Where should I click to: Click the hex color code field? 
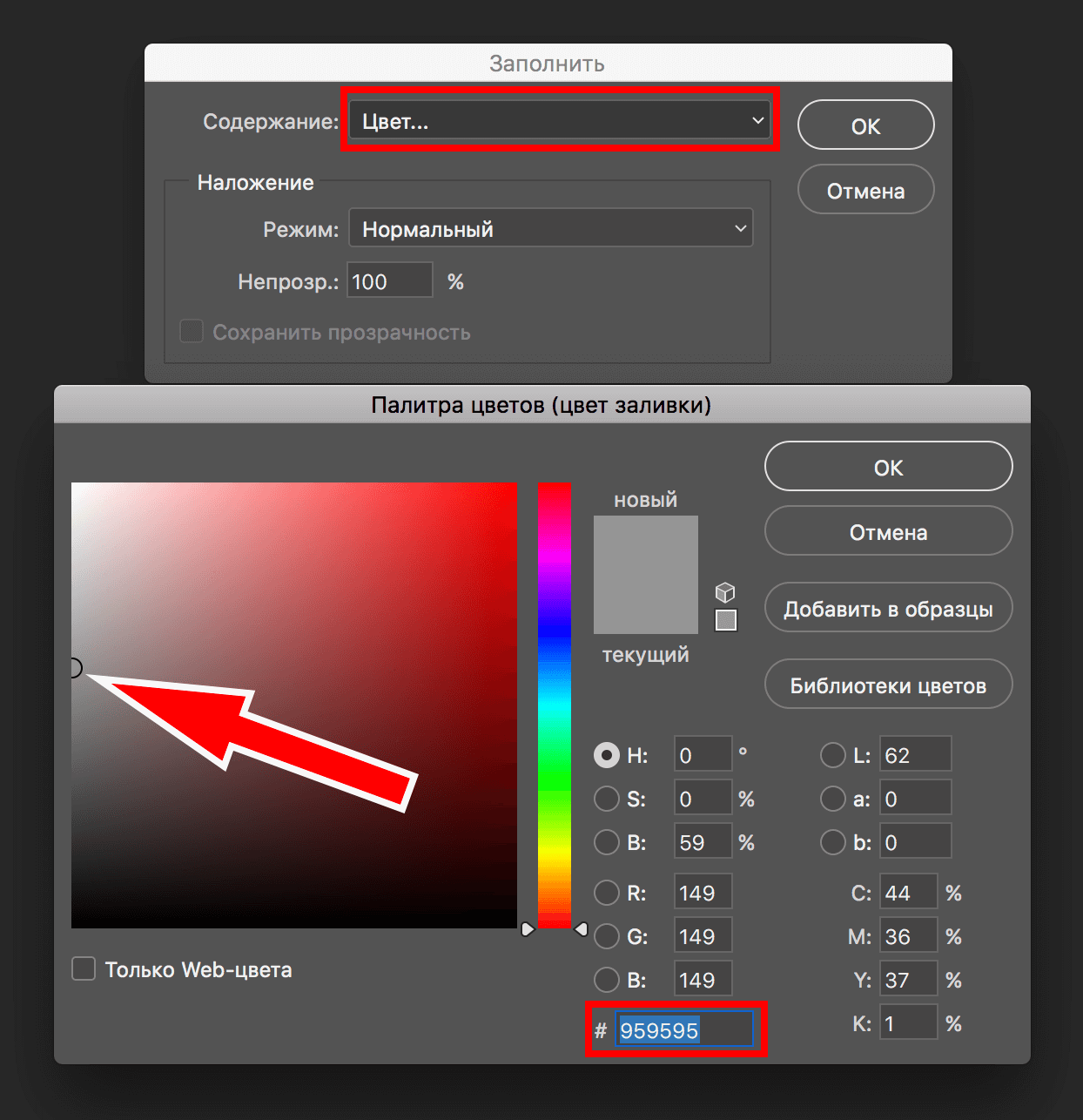683,1030
